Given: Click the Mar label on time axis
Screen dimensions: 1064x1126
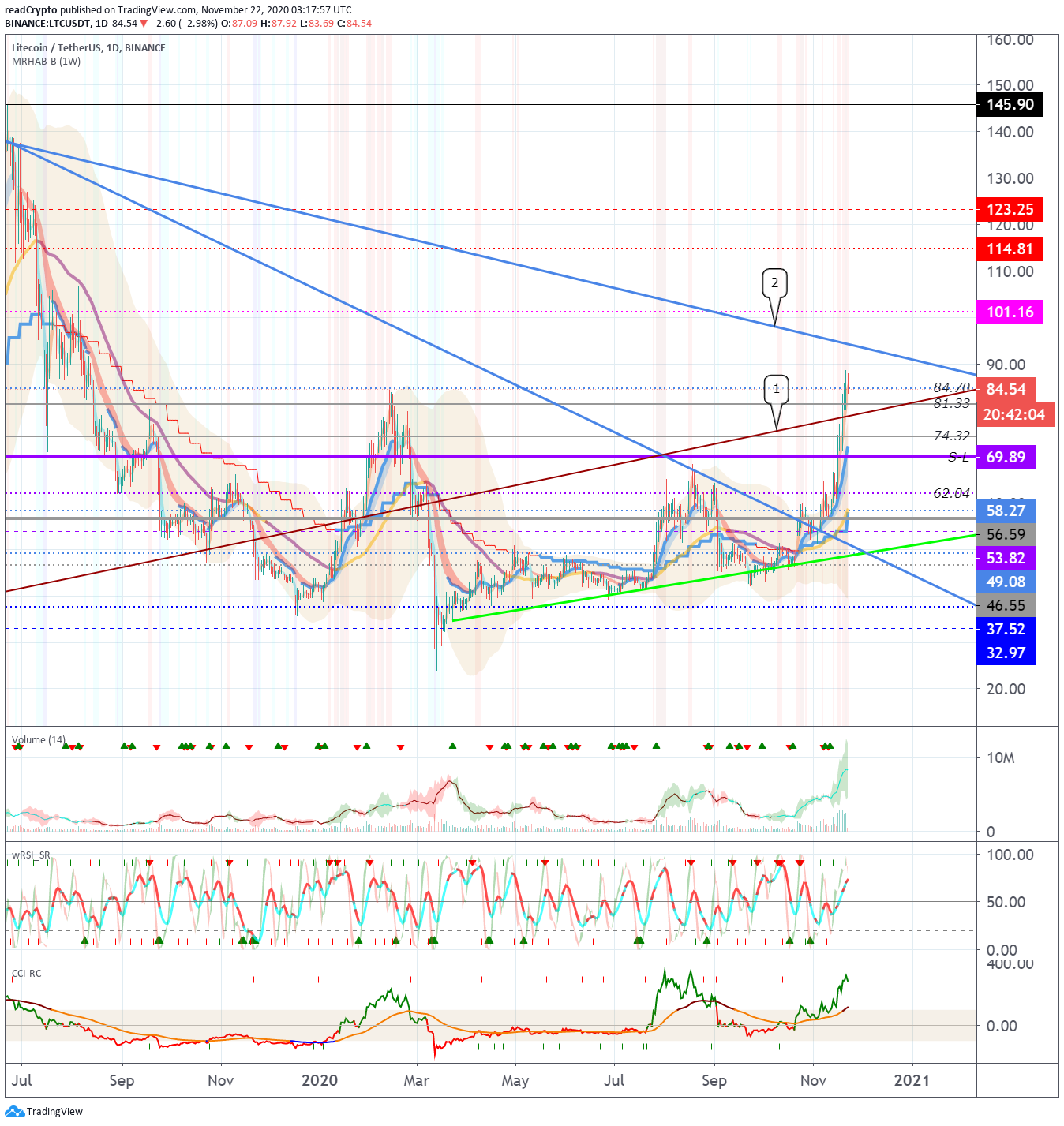Looking at the screenshot, I should (416, 1080).
